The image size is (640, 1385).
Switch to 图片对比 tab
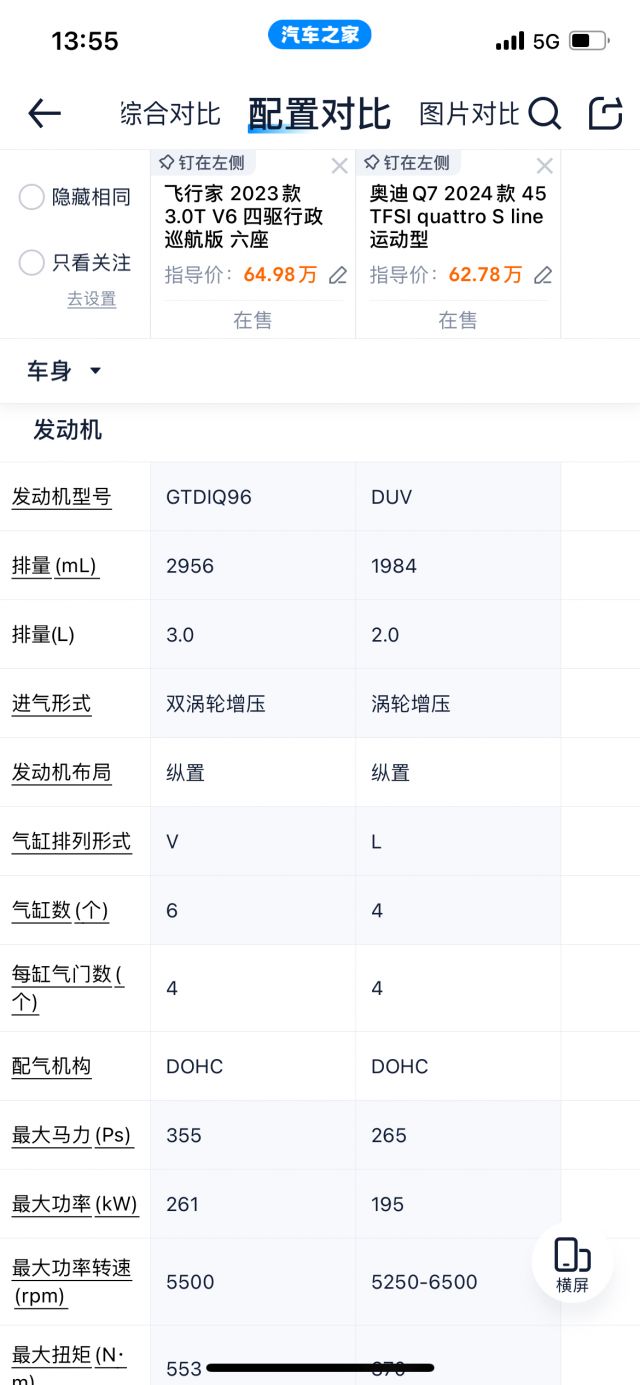[468, 114]
